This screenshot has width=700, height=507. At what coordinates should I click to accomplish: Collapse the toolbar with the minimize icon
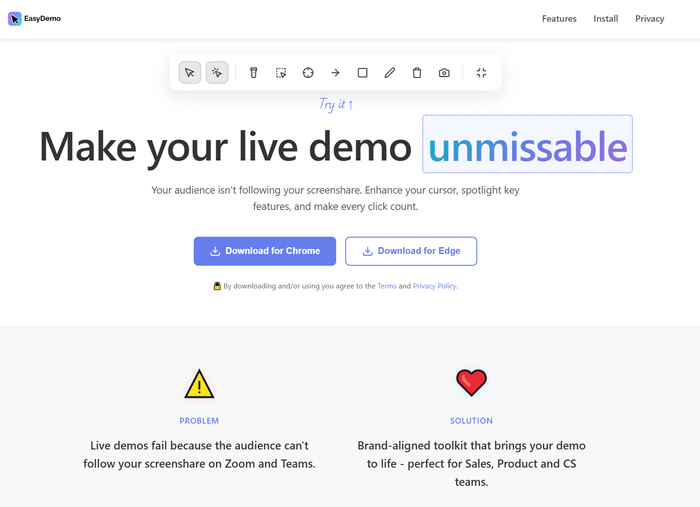[481, 73]
